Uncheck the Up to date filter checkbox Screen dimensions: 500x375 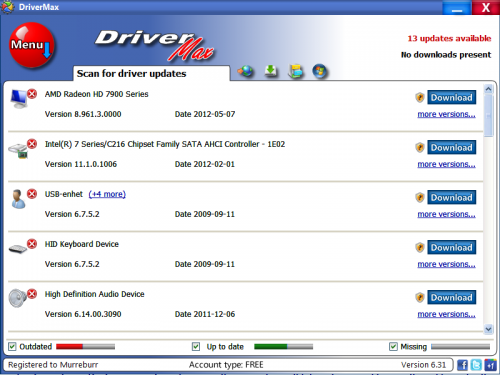(x=196, y=347)
